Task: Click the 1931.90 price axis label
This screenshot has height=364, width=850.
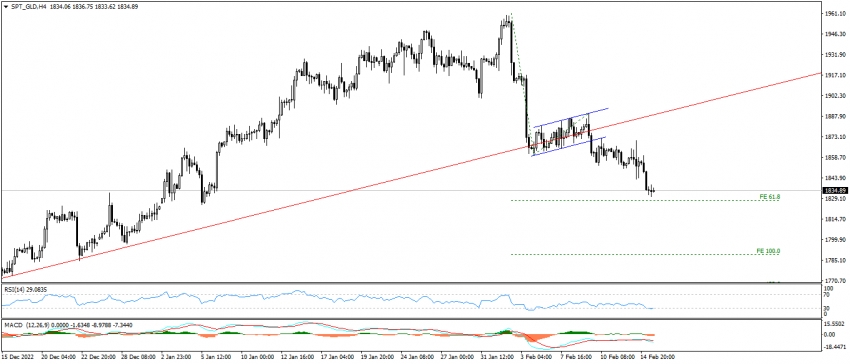Action: click(x=835, y=55)
